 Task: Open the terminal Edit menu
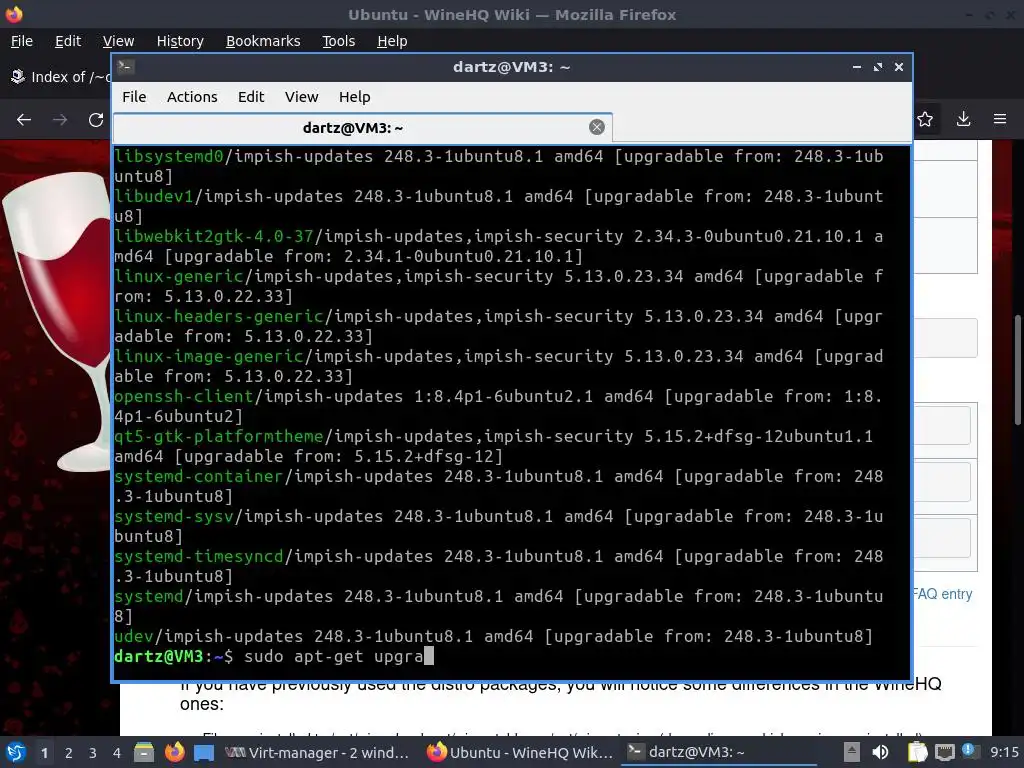251,97
